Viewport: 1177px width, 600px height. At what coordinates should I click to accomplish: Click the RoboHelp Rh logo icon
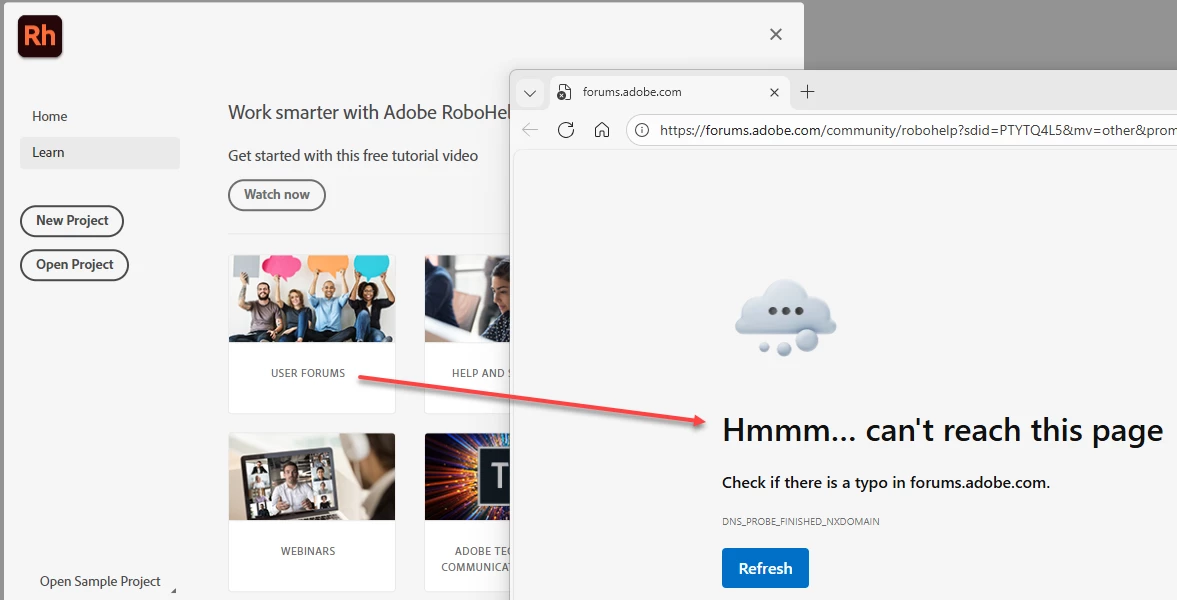point(40,36)
